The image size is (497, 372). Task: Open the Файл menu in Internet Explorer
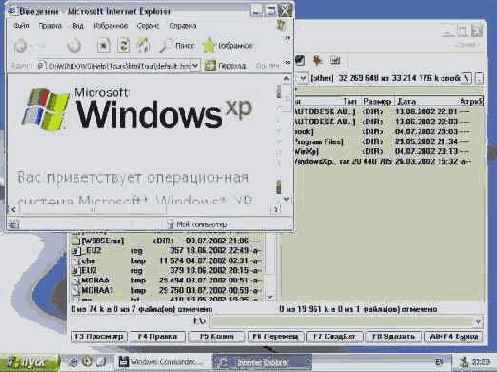[x=22, y=26]
